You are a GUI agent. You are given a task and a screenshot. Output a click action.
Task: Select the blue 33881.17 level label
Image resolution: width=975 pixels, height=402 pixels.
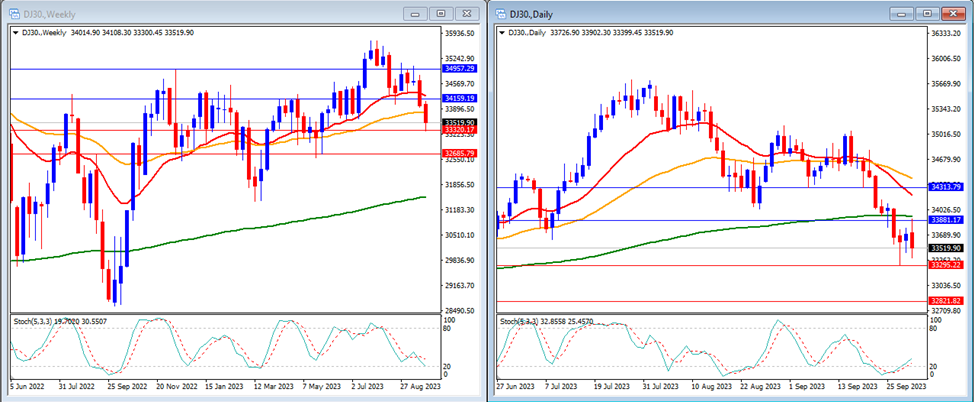(x=945, y=220)
